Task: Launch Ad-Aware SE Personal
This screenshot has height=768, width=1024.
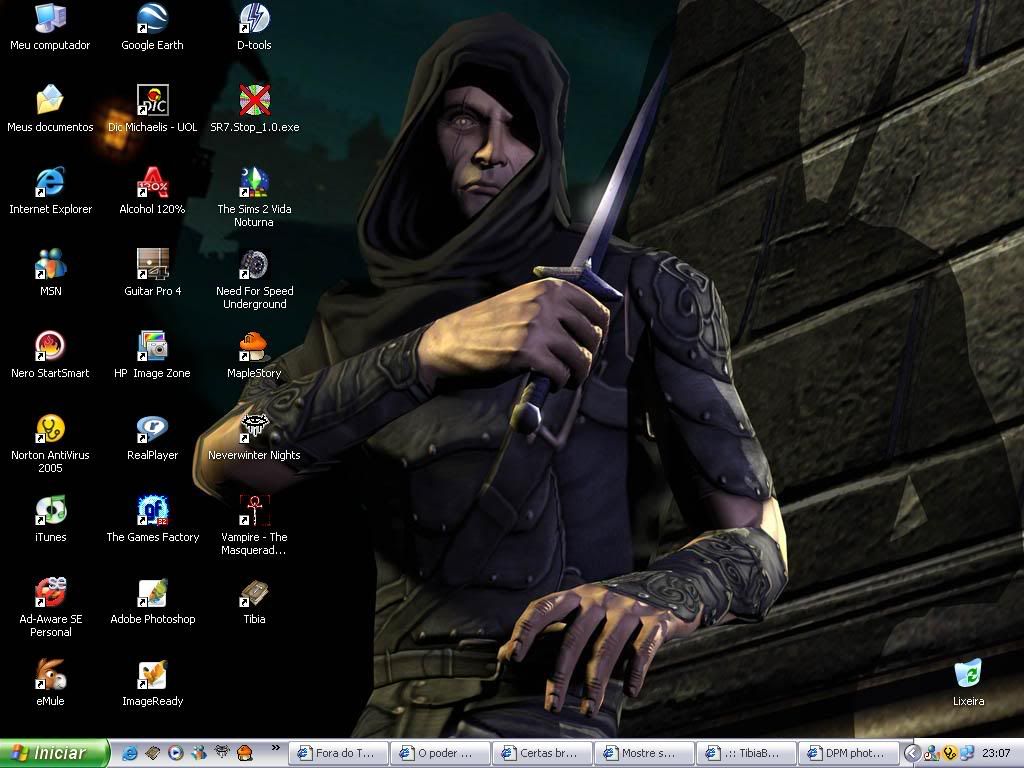Action: click(50, 607)
